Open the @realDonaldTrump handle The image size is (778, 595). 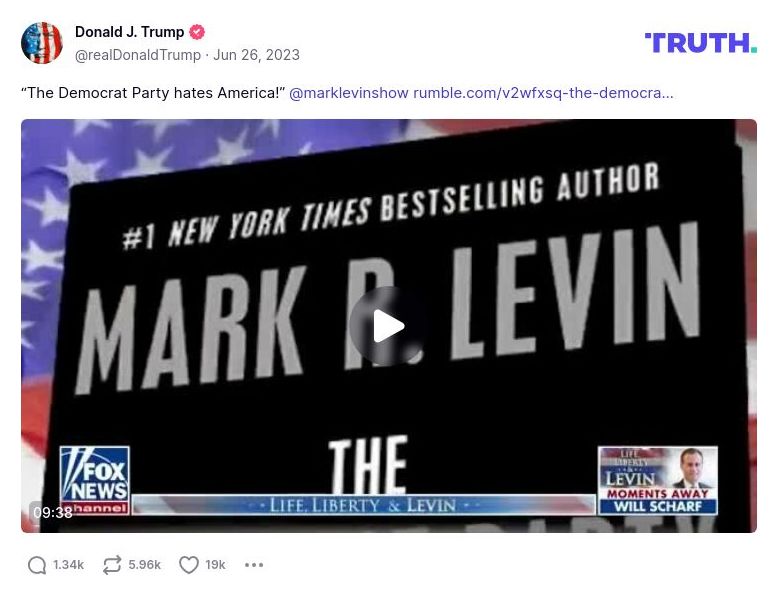(138, 55)
